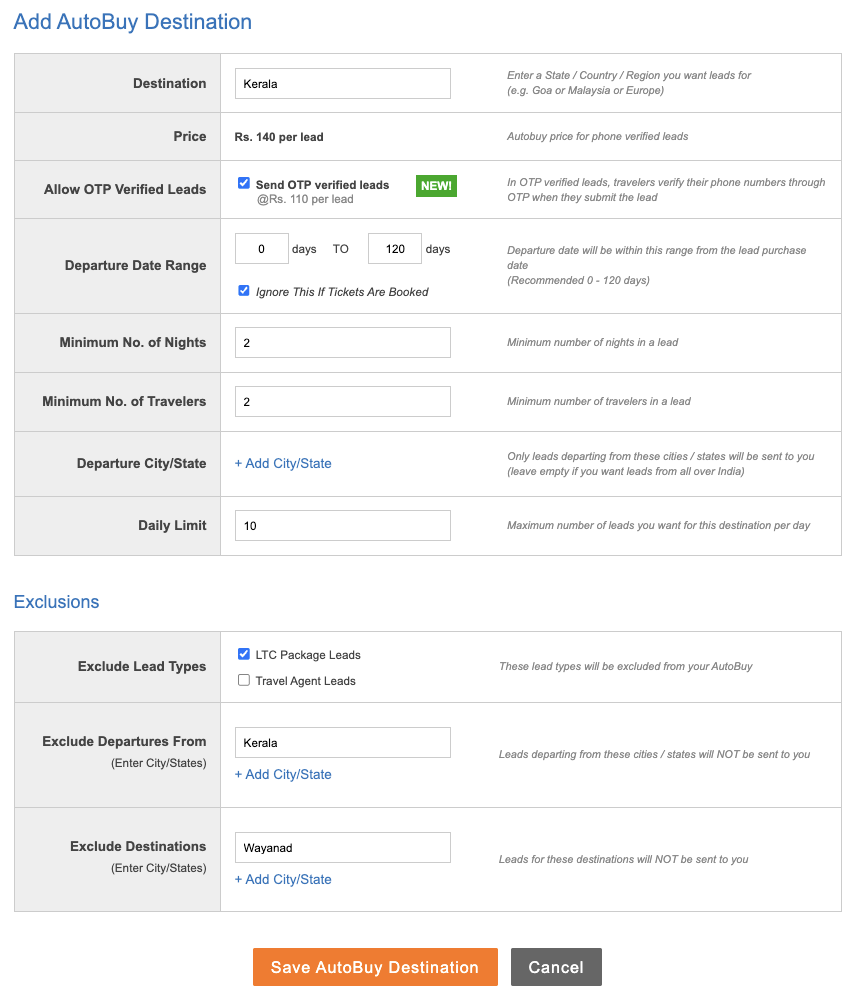Click the Daily Limit input box
The width and height of the screenshot is (855, 993).
coord(342,526)
